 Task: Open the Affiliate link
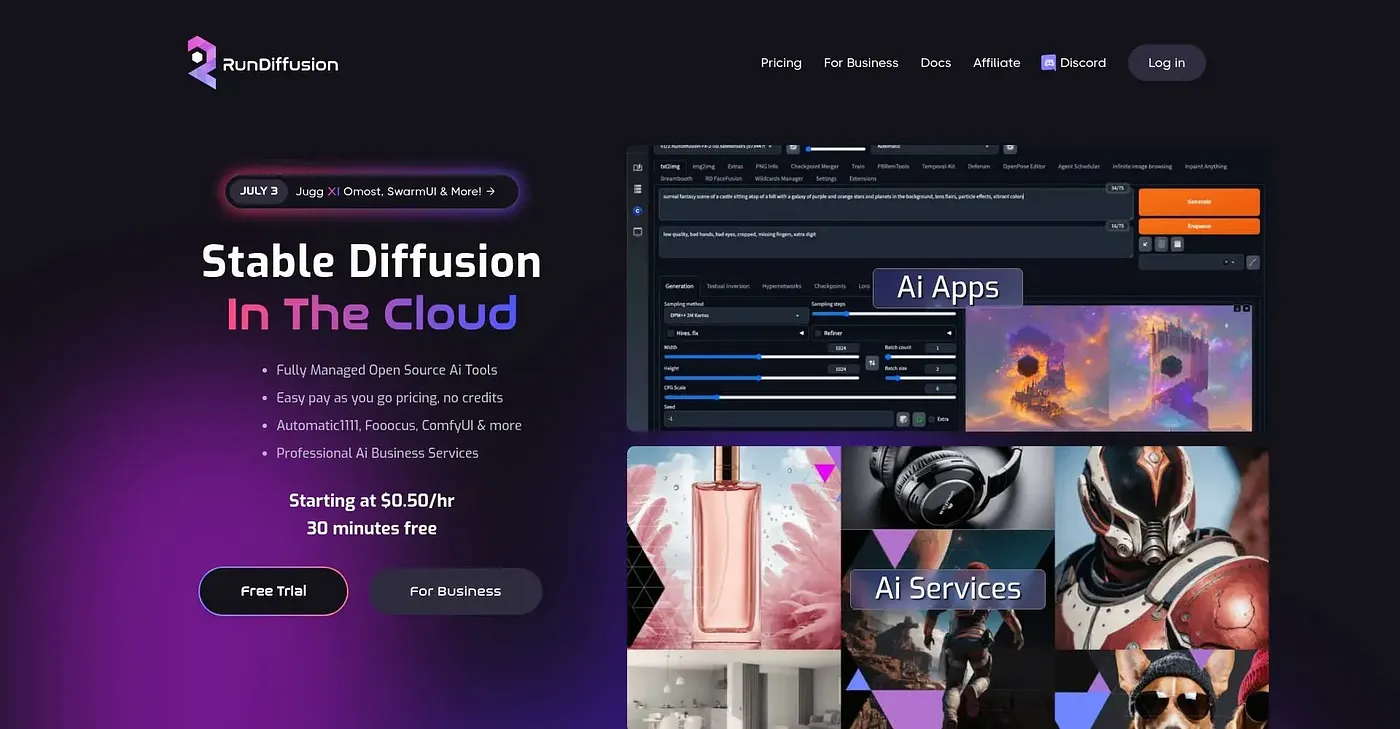(997, 63)
